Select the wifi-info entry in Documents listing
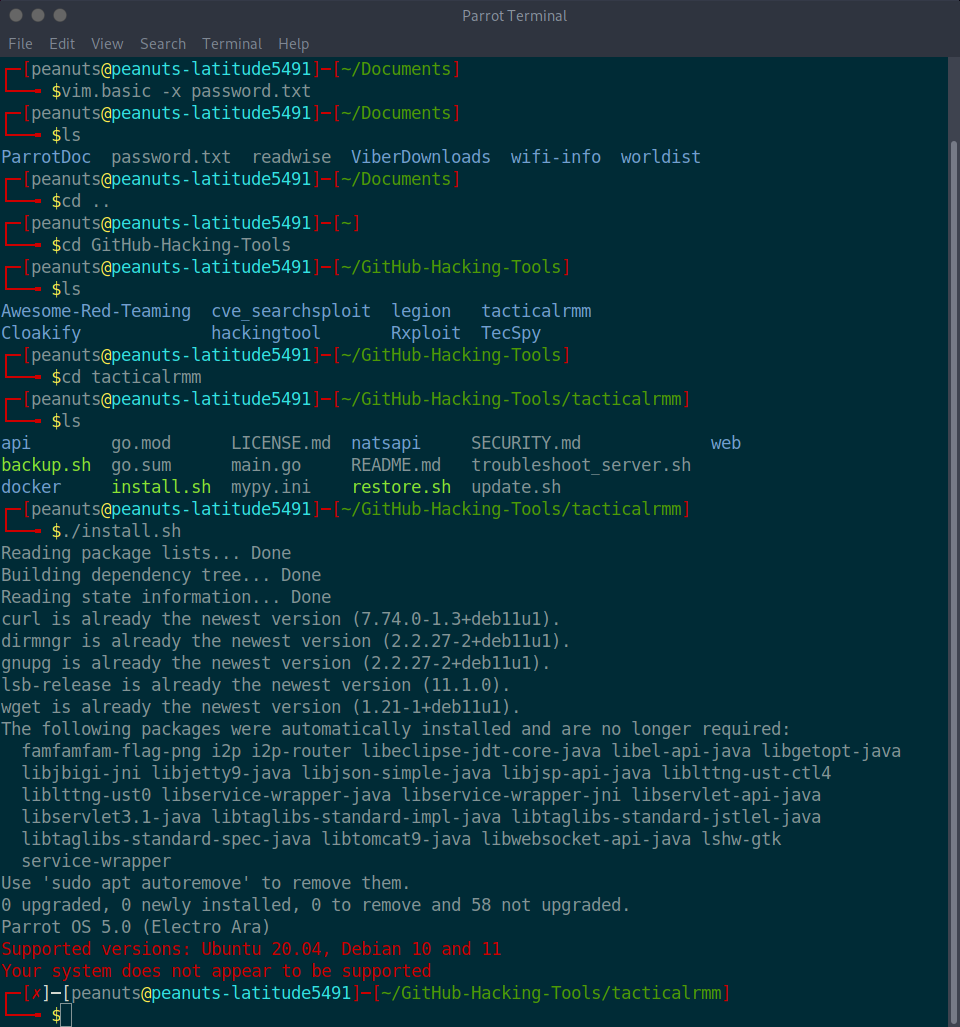Image resolution: width=960 pixels, height=1027 pixels. click(x=555, y=156)
